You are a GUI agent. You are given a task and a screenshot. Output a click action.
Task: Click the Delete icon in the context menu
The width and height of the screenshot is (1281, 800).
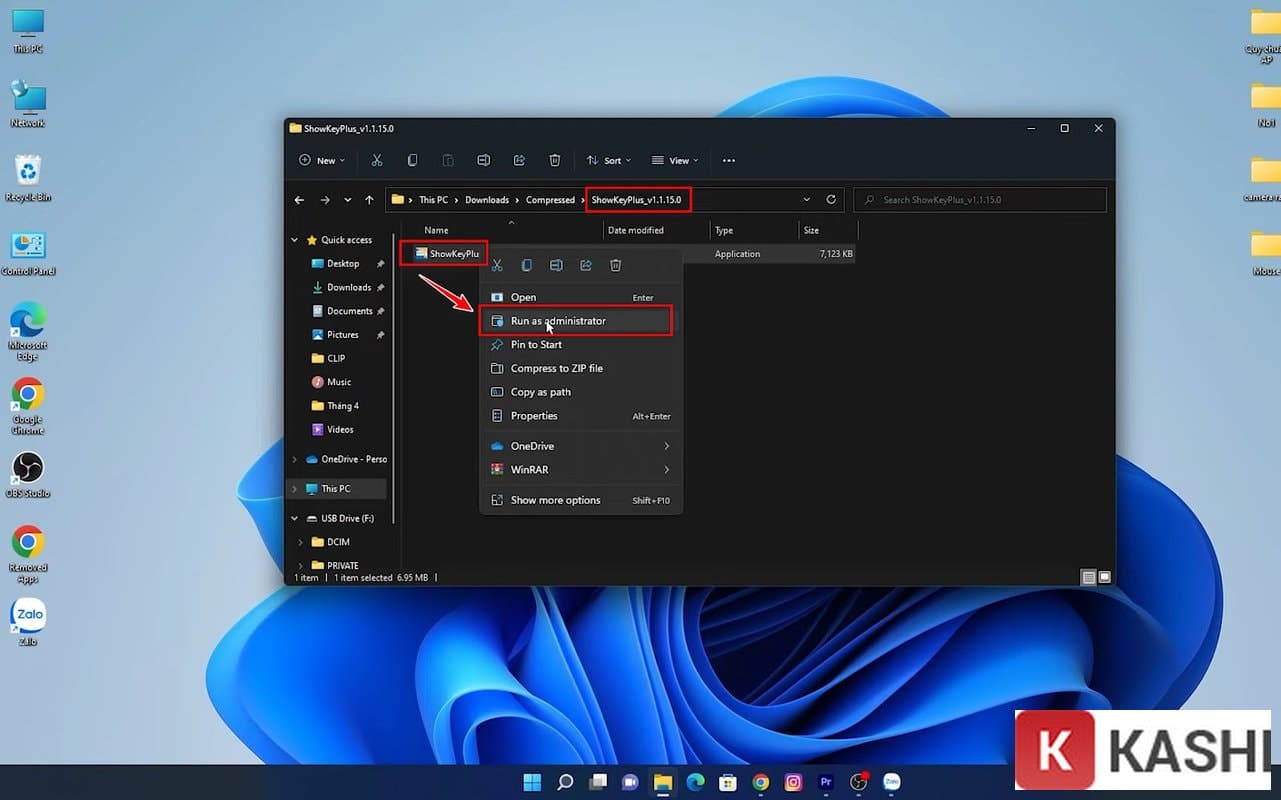tap(616, 265)
